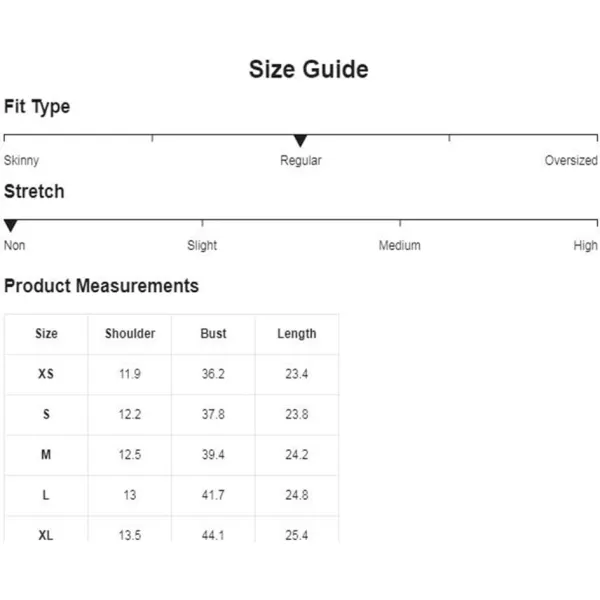The image size is (600, 600).
Task: Select the XL size row label
Action: (46, 535)
